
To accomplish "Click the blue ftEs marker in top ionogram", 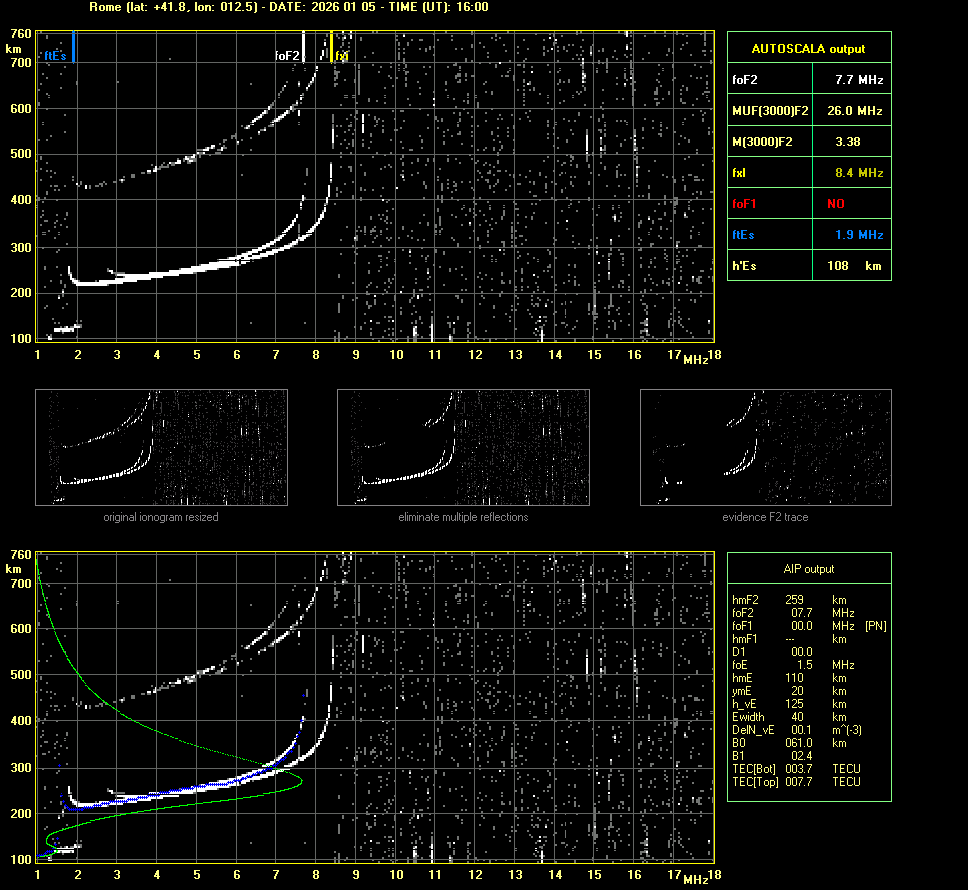I will 74,47.
